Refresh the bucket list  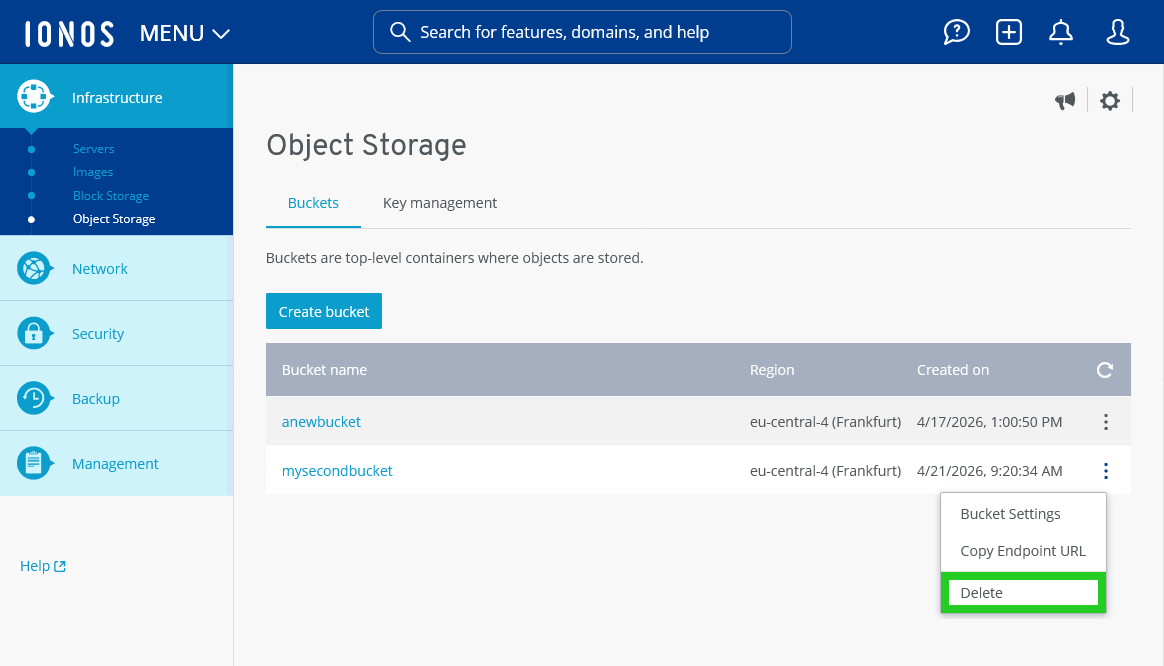tap(1104, 369)
